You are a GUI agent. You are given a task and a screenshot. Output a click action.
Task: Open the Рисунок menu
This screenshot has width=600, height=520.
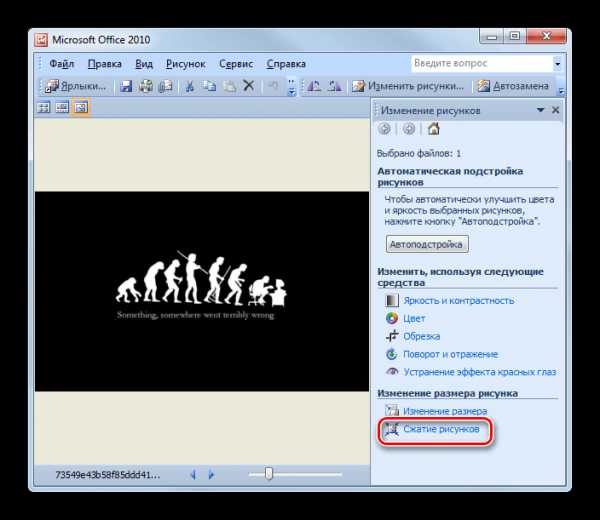click(186, 64)
